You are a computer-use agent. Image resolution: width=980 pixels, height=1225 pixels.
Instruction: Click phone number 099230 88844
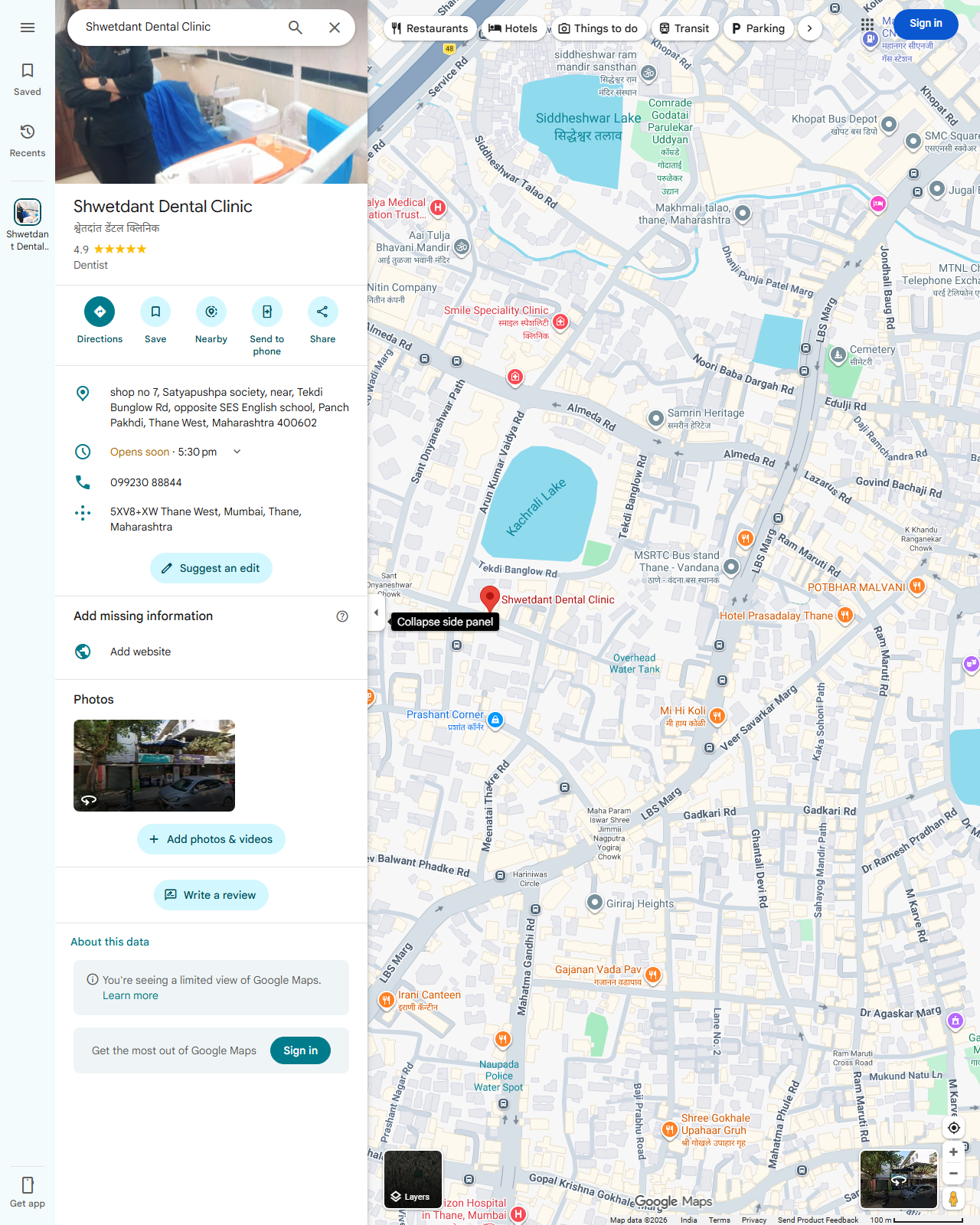tap(211, 482)
